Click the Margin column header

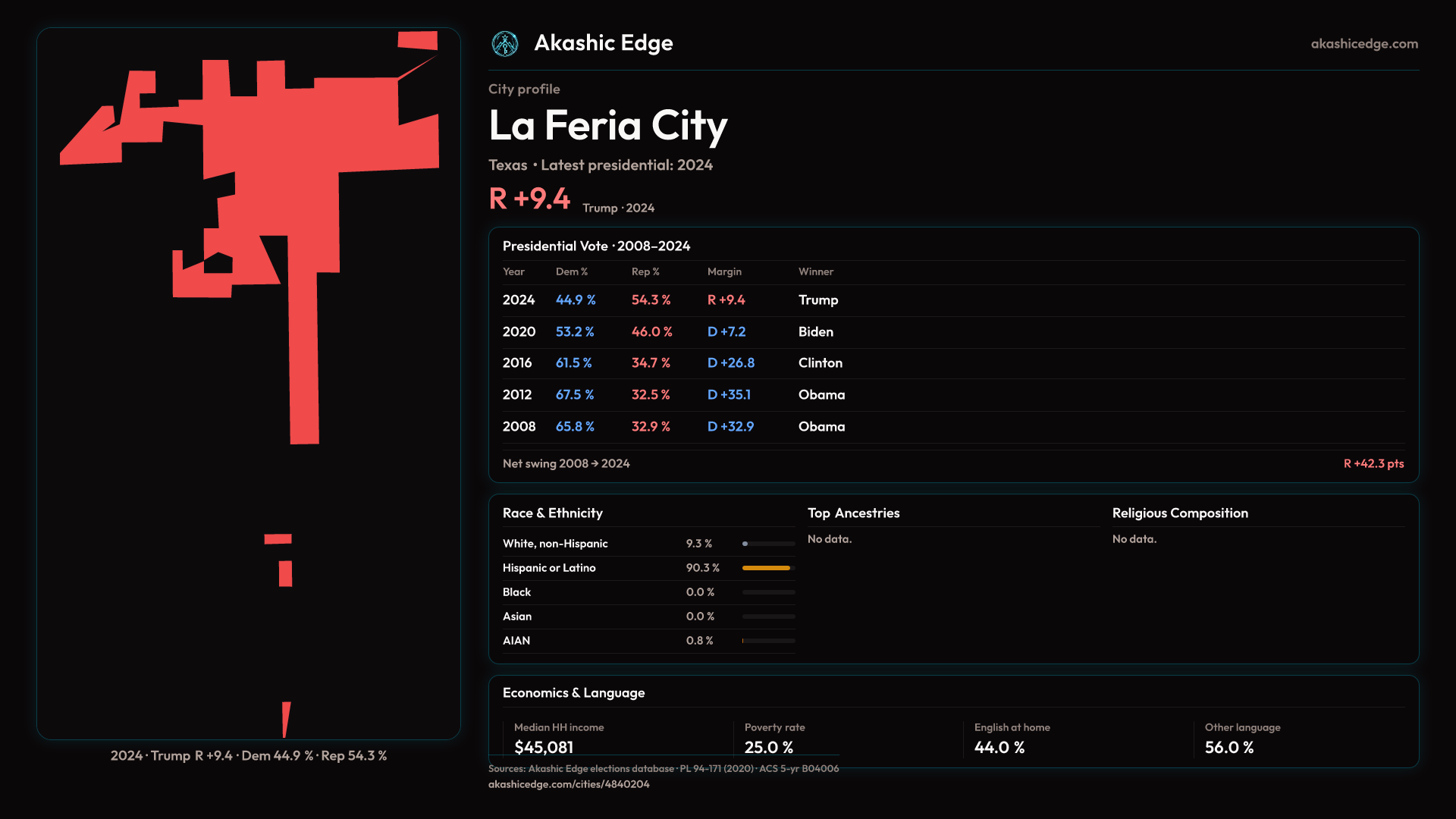pyautogui.click(x=723, y=271)
